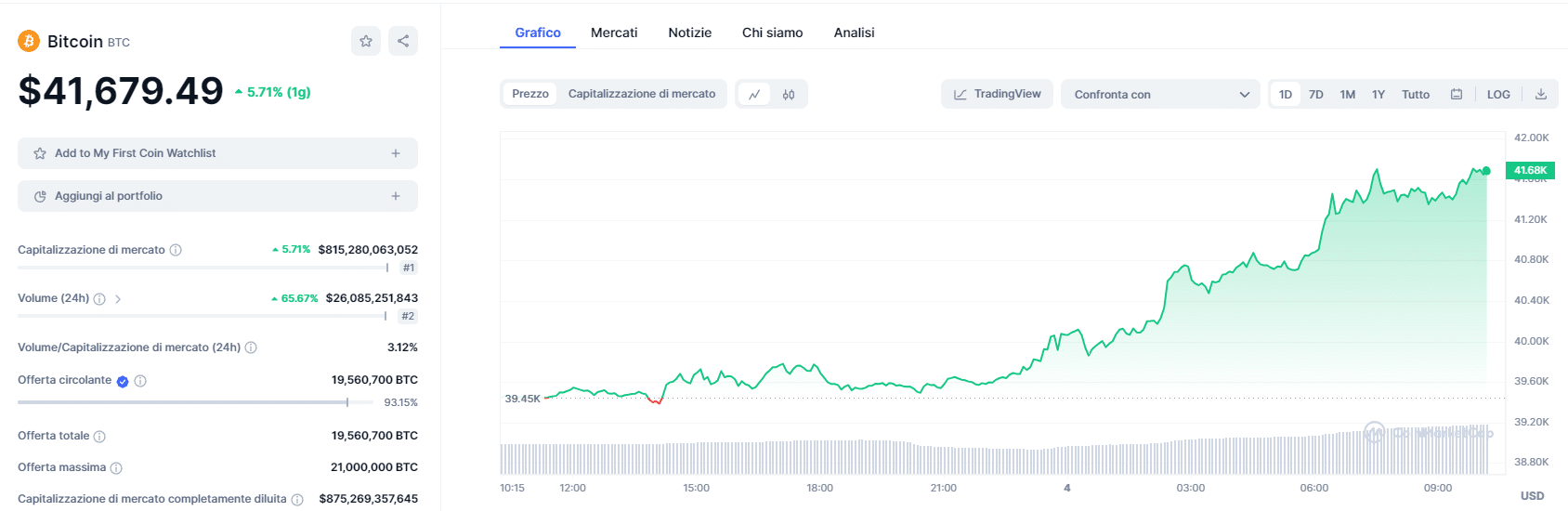
Task: Download chart data using download icon
Action: pyautogui.click(x=1541, y=94)
